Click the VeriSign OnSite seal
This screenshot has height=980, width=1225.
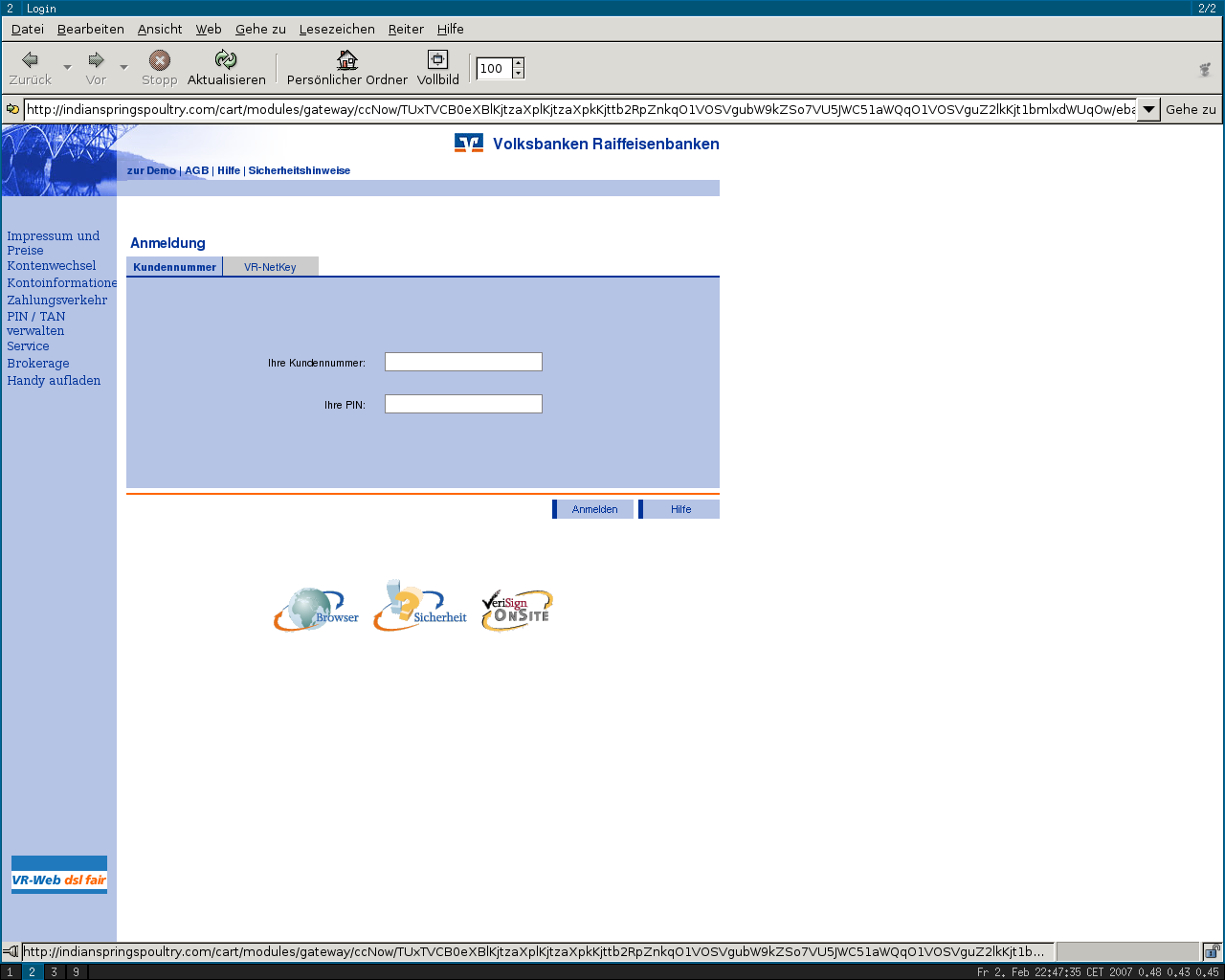tap(517, 611)
